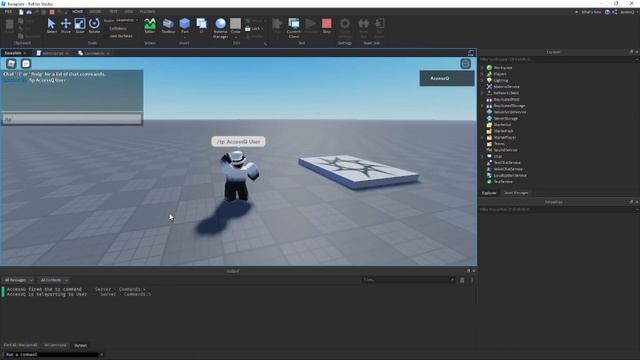Switch to the HOME ribbon tab
Image resolution: width=640 pixels, height=360 pixels.
coord(77,12)
